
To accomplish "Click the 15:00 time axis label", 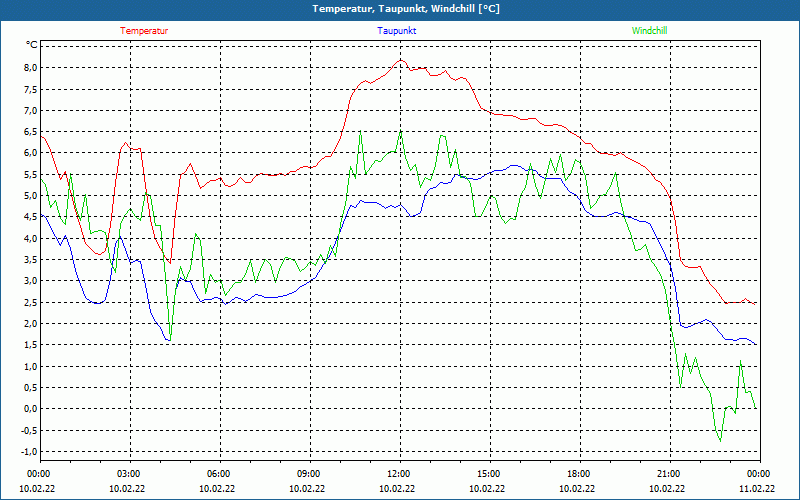I will pos(490,474).
